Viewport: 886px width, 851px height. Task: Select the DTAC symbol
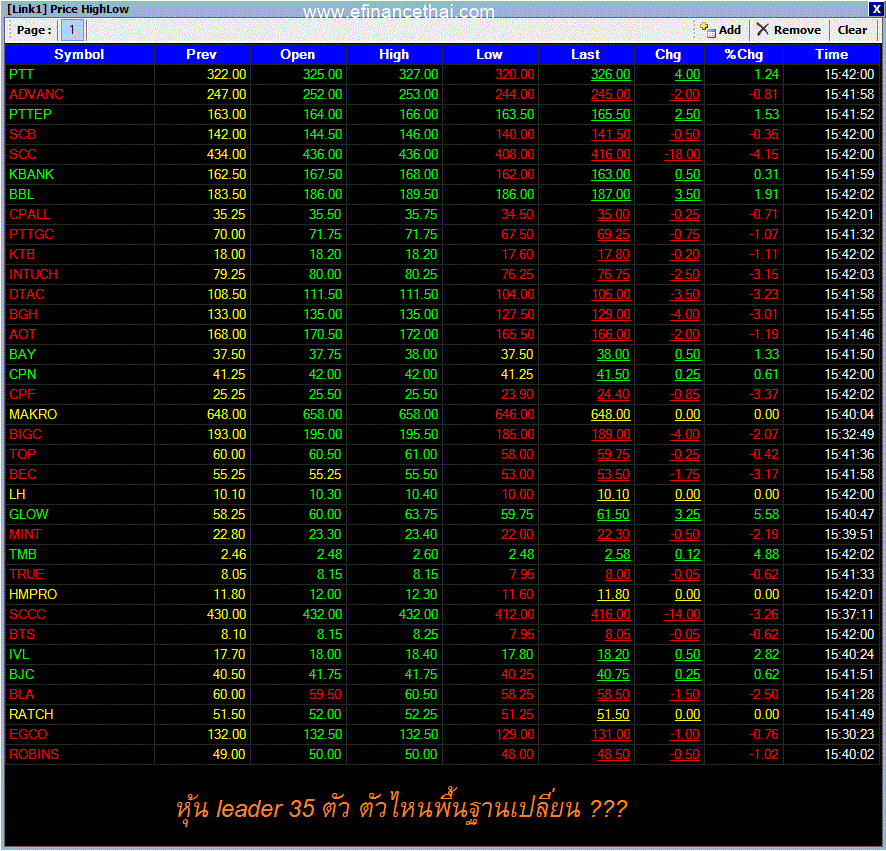27,294
